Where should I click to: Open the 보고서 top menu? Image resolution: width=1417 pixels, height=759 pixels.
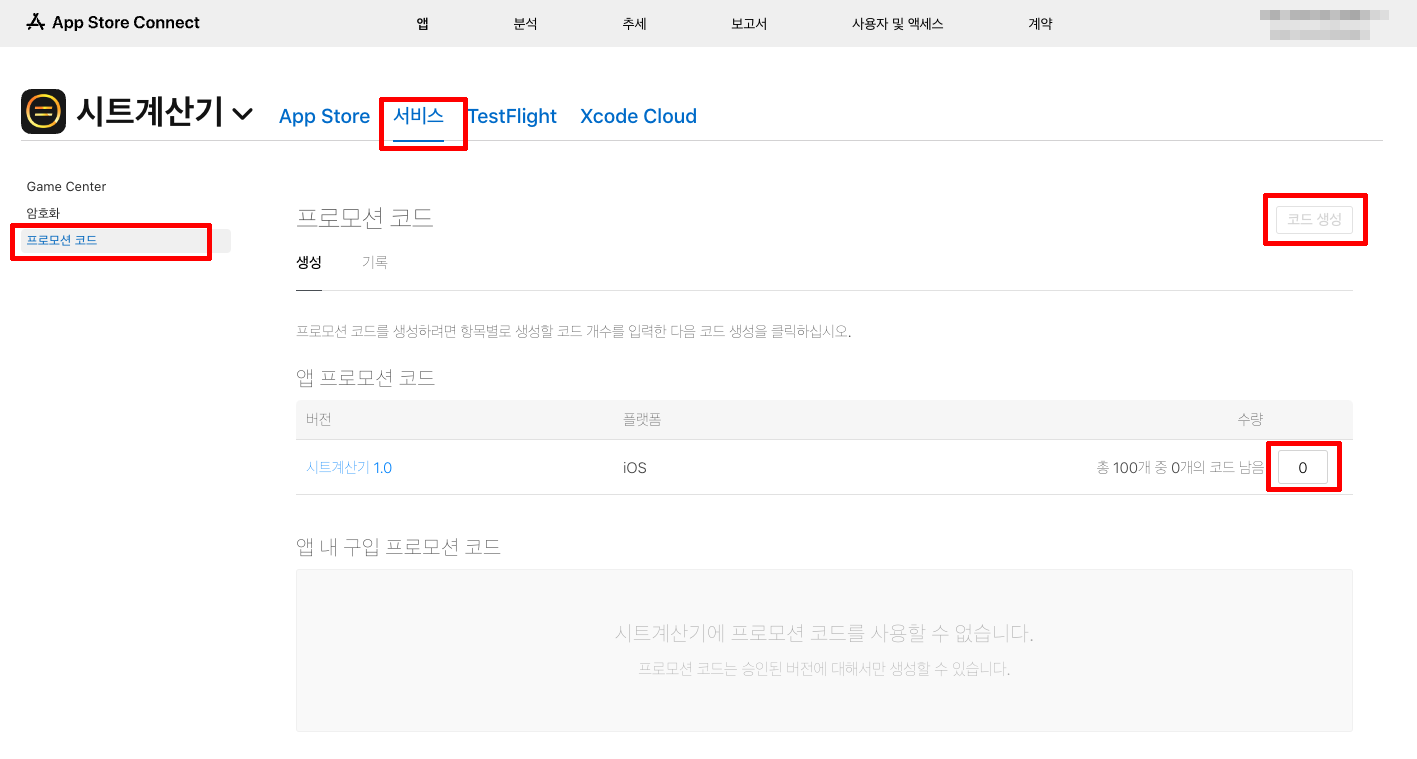point(749,23)
